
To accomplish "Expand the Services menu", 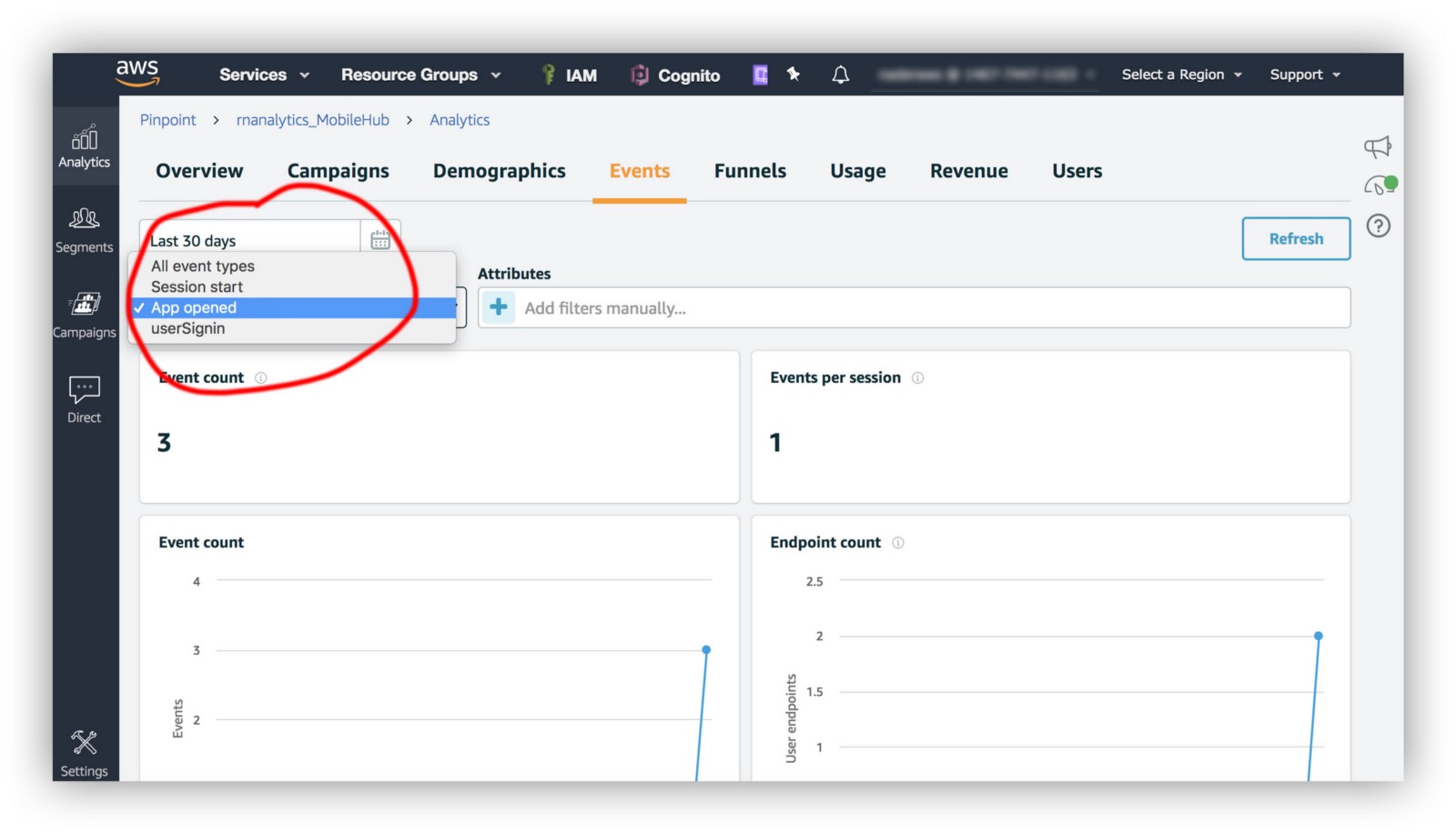I will (263, 75).
